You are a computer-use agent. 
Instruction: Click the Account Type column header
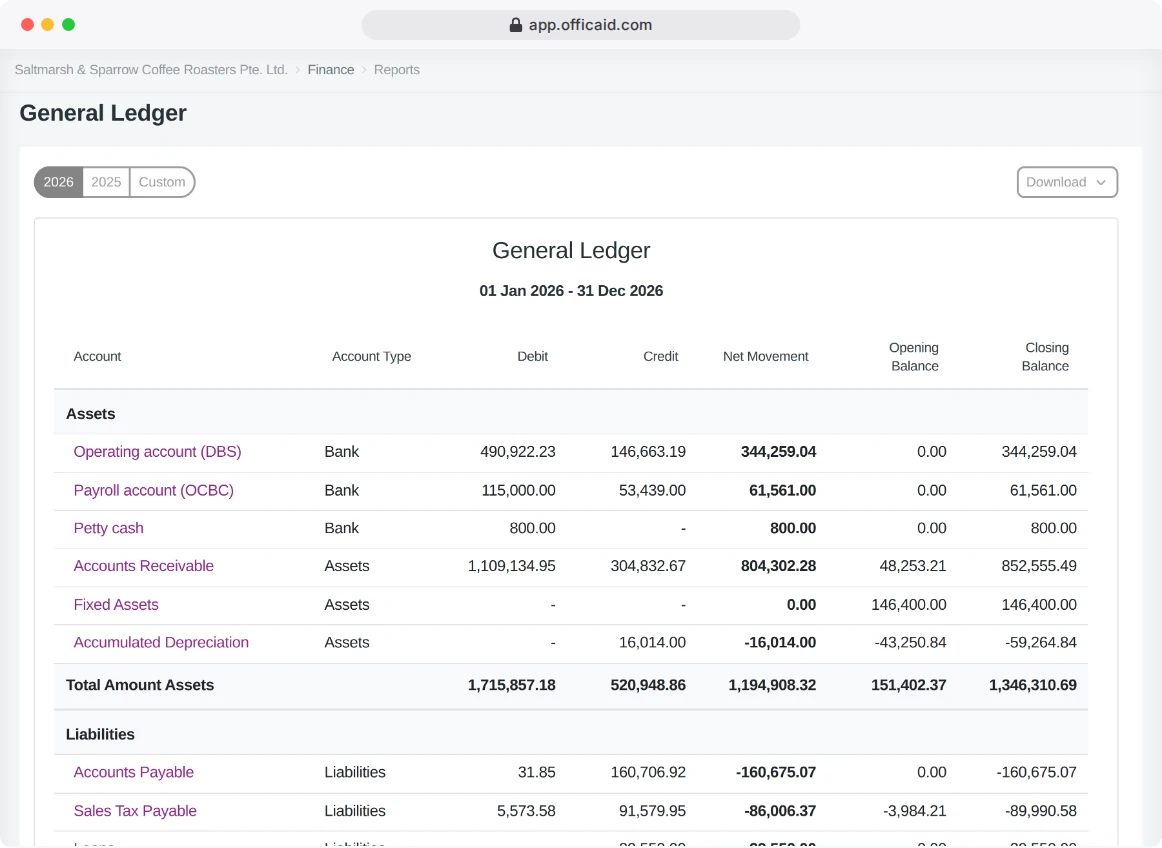tap(371, 357)
